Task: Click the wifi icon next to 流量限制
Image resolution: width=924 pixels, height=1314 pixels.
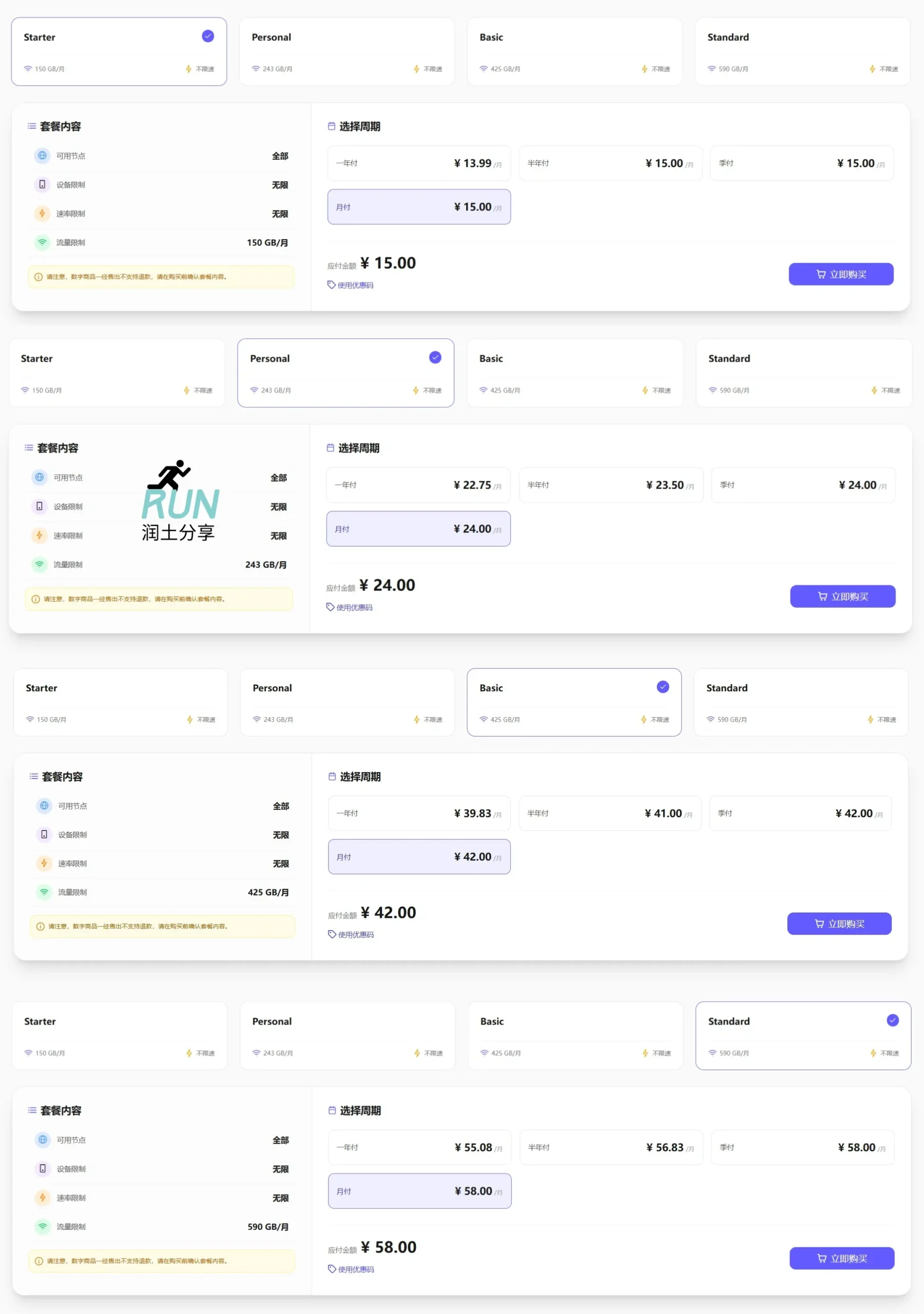Action: [42, 242]
